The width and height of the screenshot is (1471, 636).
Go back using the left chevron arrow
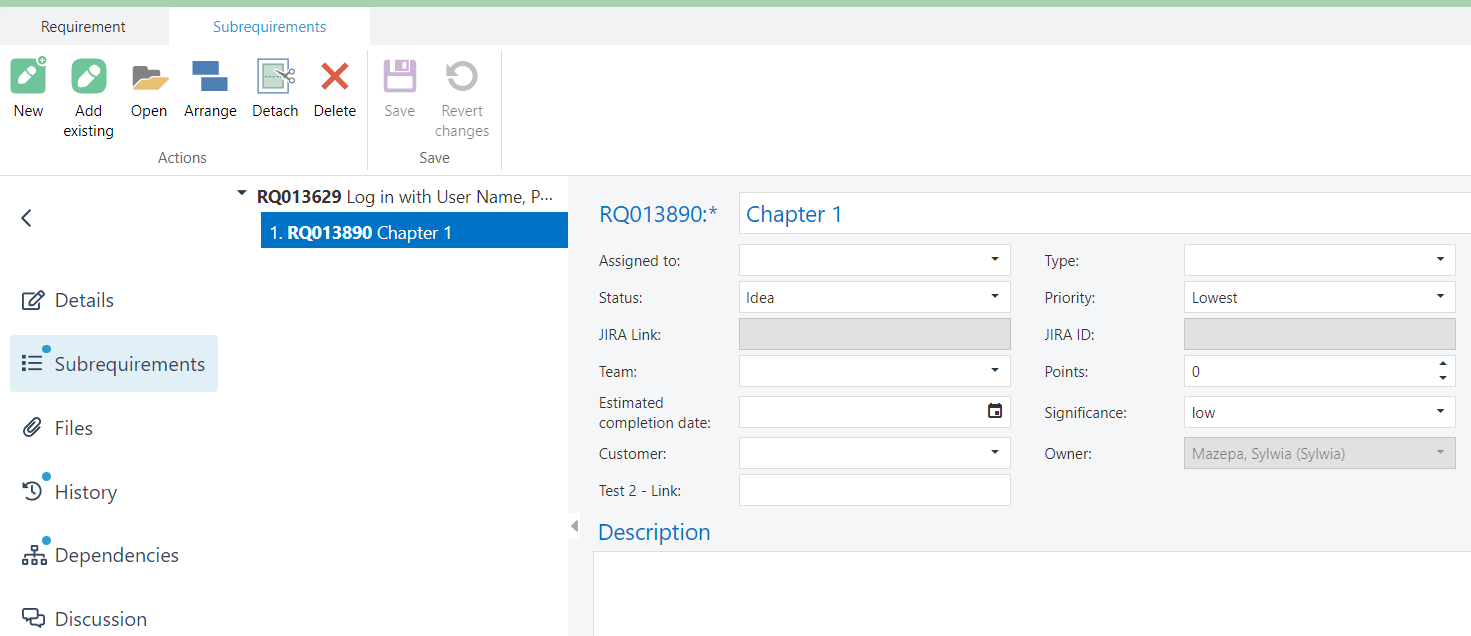tap(27, 218)
